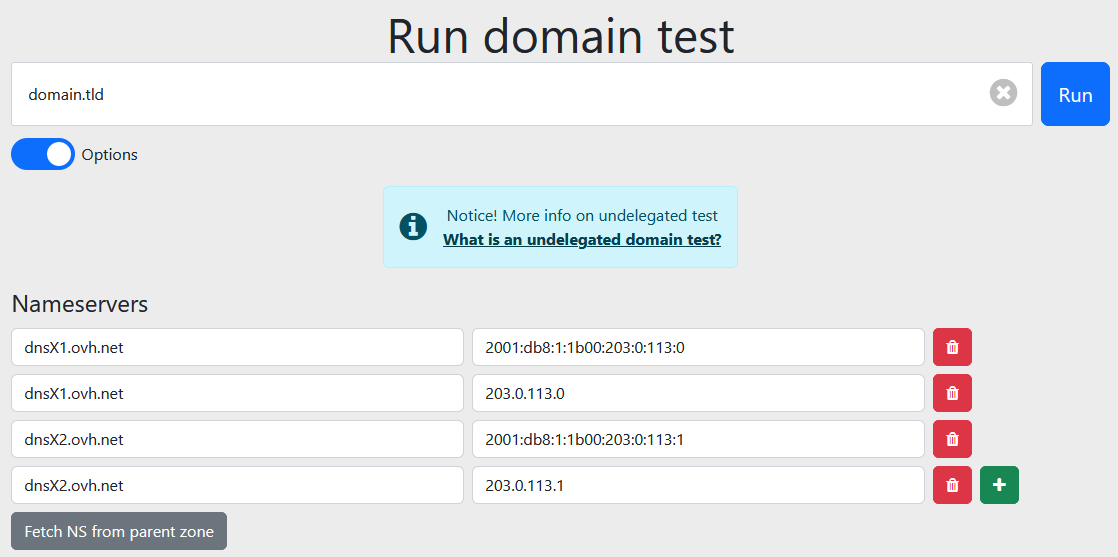This screenshot has width=1118, height=557.
Task: Select the last dnsX2.ovh.net nameserver field
Action: tap(237, 485)
